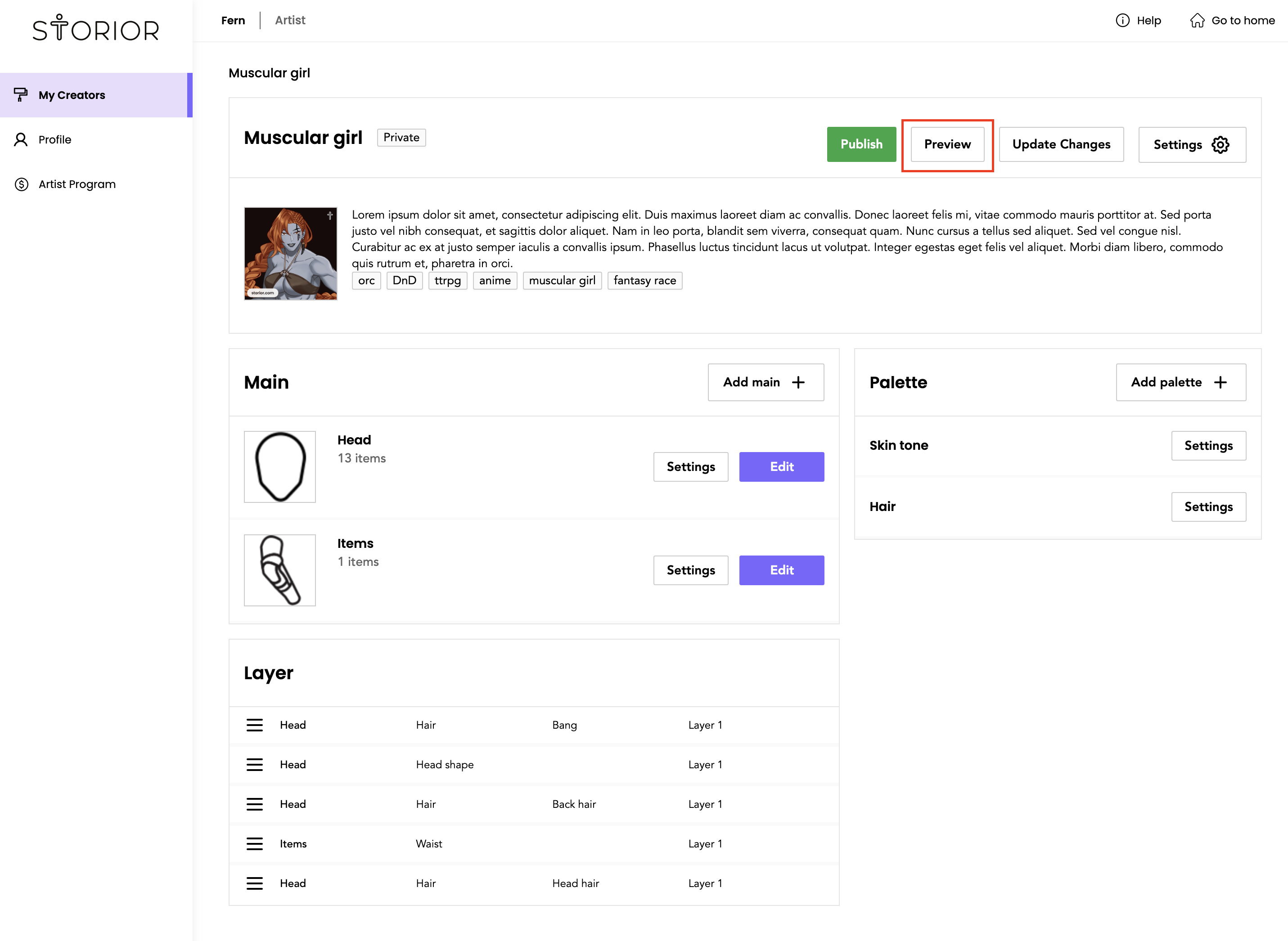Switch to the Artist tab
Viewport: 1288px width, 941px height.
coord(290,21)
